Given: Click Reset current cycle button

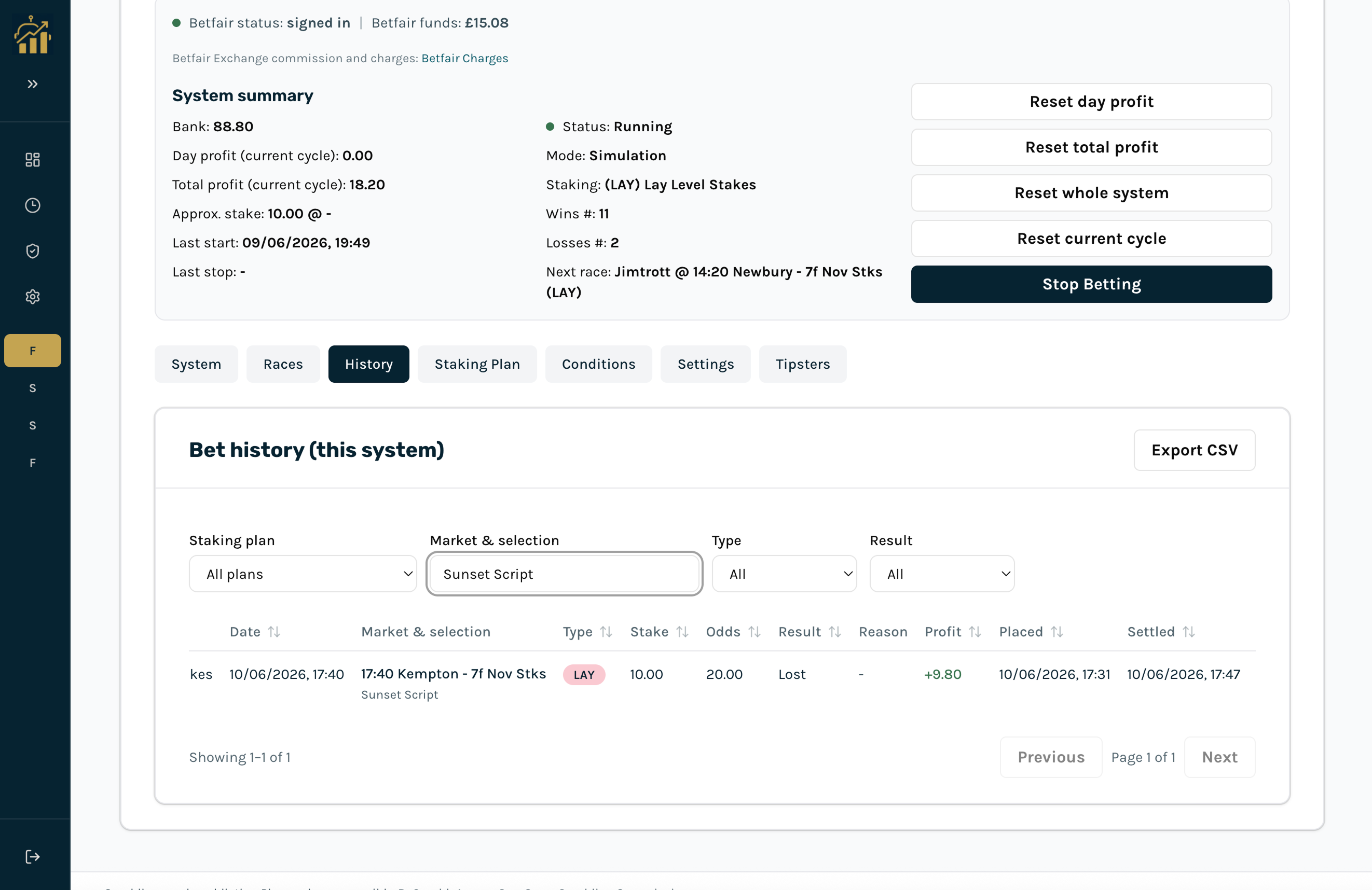Looking at the screenshot, I should pos(1091,239).
